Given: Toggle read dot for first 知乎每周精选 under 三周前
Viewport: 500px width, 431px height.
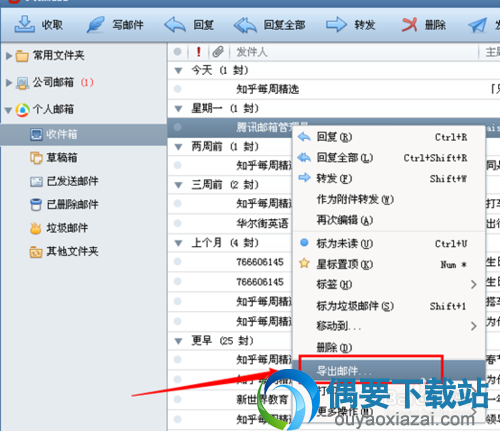Looking at the screenshot, I should point(178,203).
